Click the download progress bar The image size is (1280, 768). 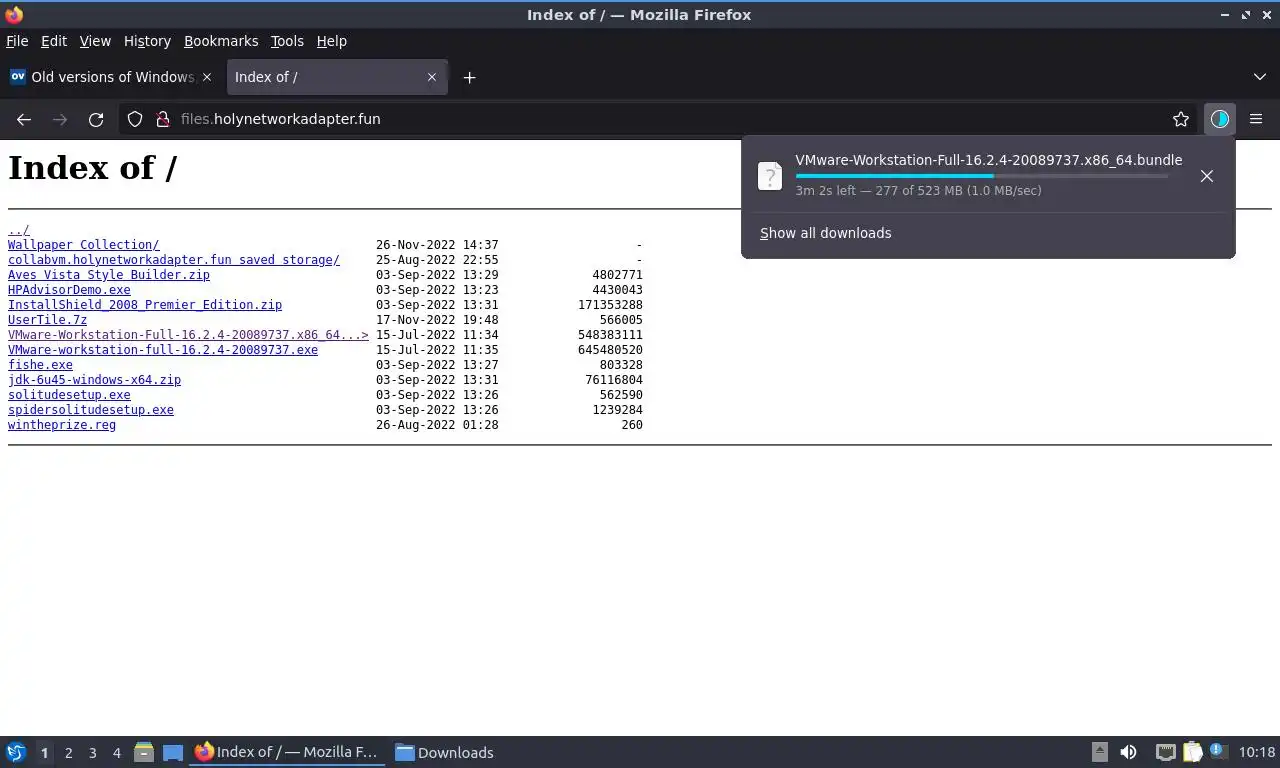tap(981, 176)
